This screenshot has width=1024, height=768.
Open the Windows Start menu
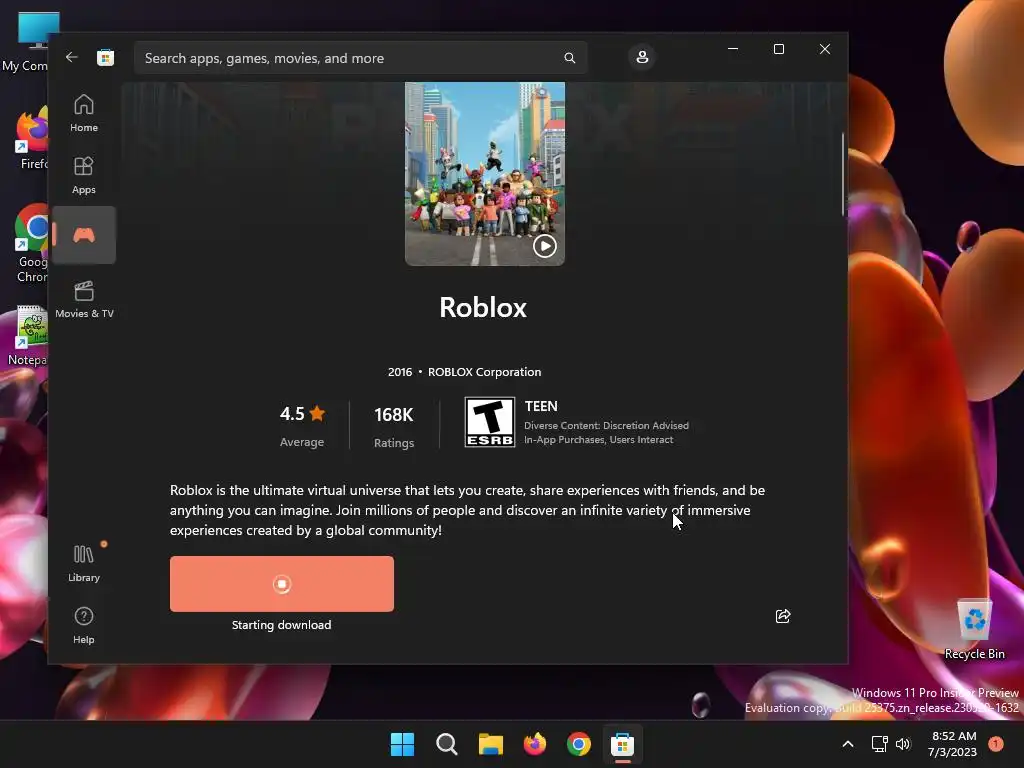tap(402, 744)
